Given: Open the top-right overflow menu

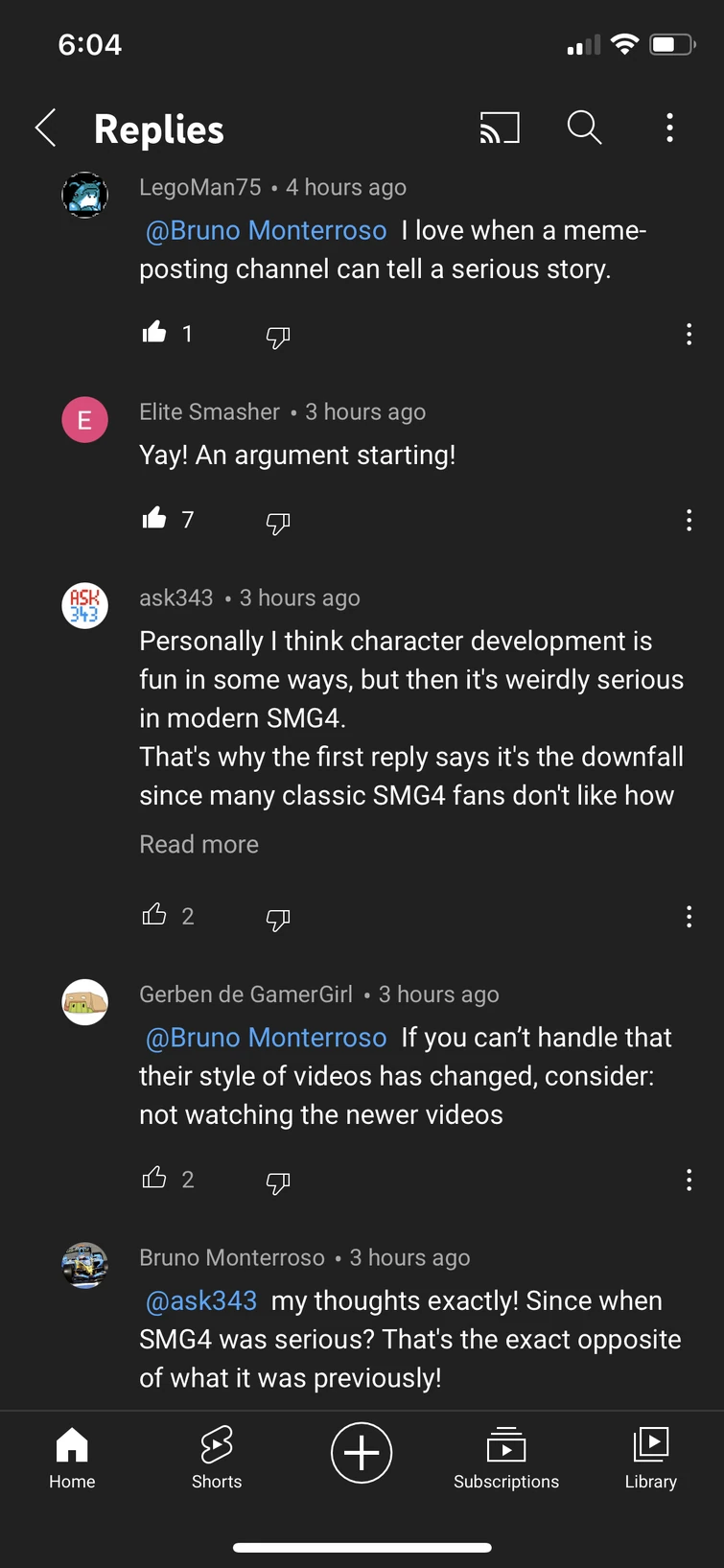Looking at the screenshot, I should pos(669,128).
